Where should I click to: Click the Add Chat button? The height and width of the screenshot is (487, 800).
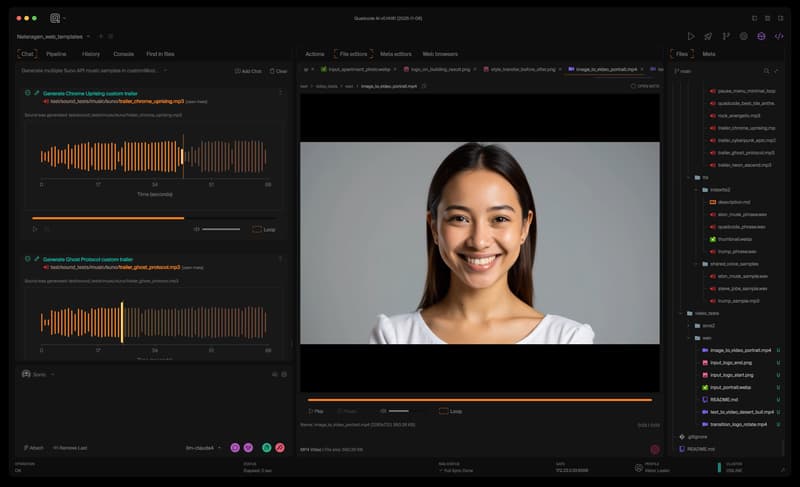coord(248,71)
